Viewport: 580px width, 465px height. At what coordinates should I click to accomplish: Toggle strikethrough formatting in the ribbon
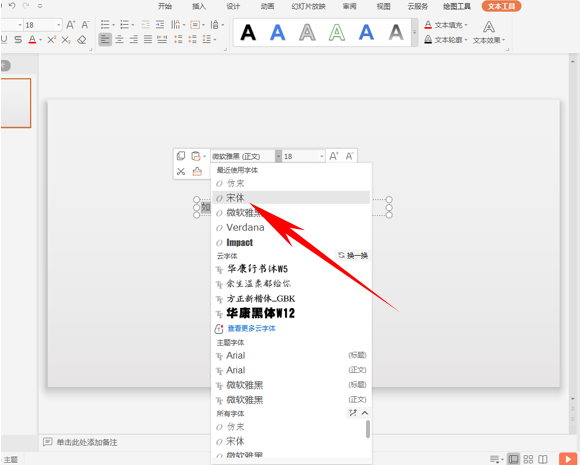(x=18, y=39)
